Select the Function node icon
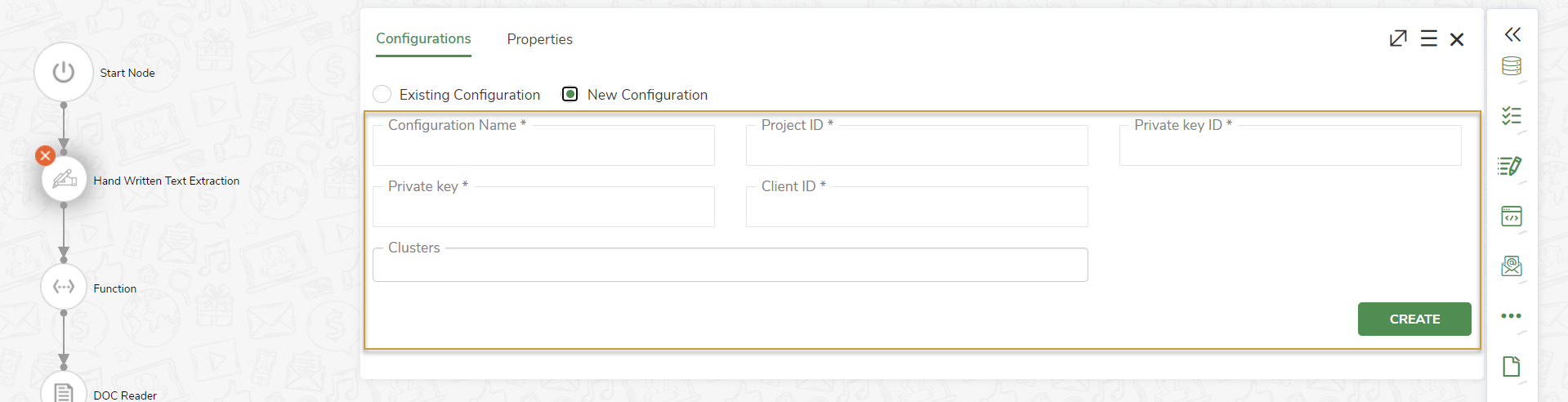Image resolution: width=1568 pixels, height=402 pixels. (x=64, y=287)
